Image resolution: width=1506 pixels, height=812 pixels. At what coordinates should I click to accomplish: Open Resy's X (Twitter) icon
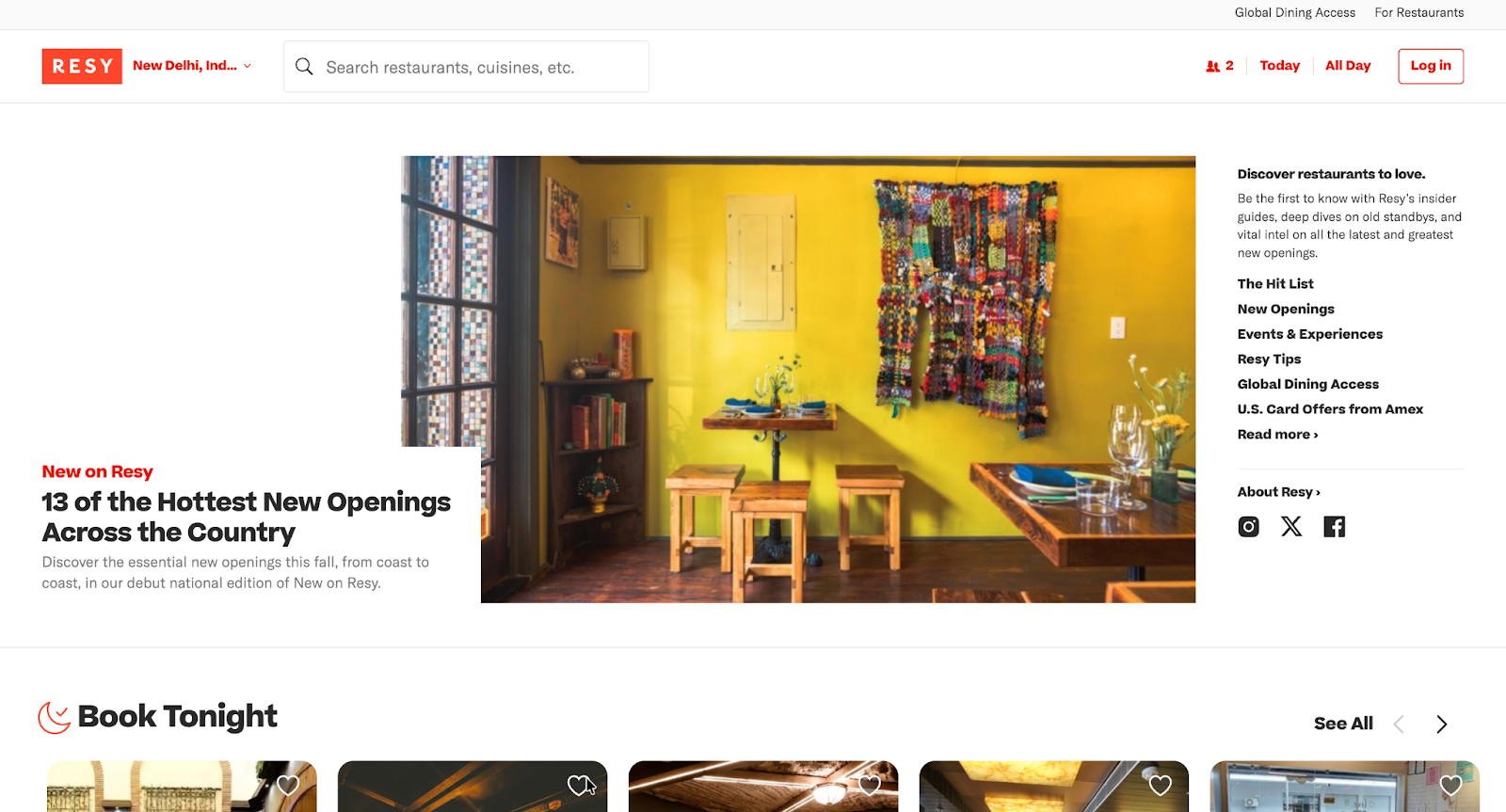coord(1291,527)
